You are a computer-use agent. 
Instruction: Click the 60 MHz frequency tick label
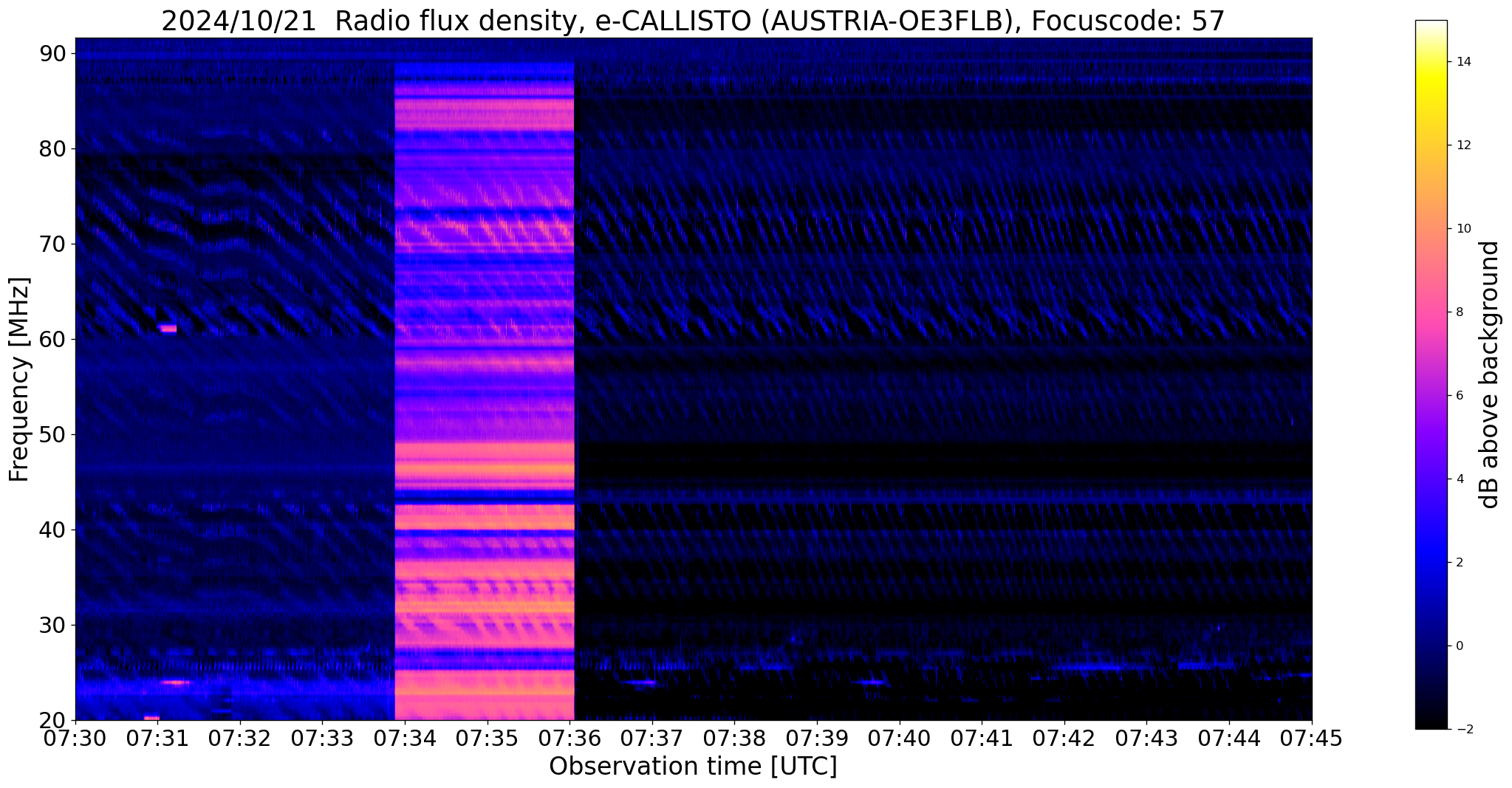click(x=54, y=339)
